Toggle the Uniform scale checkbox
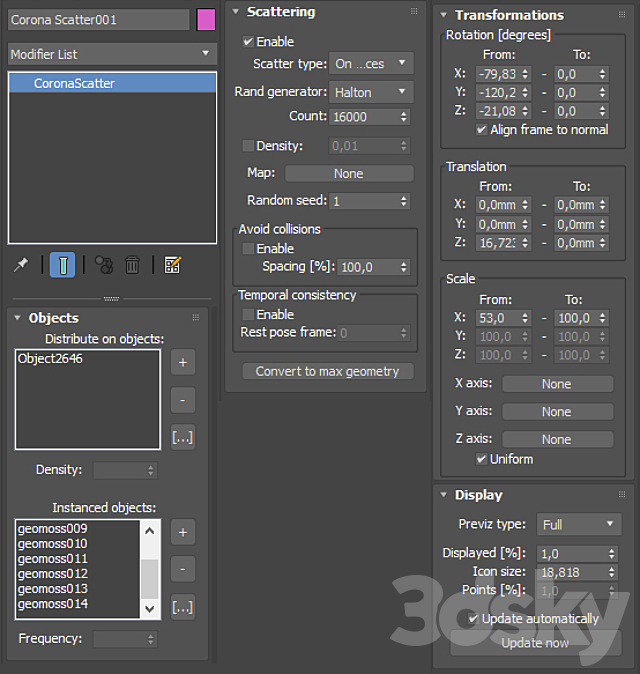 [481, 460]
